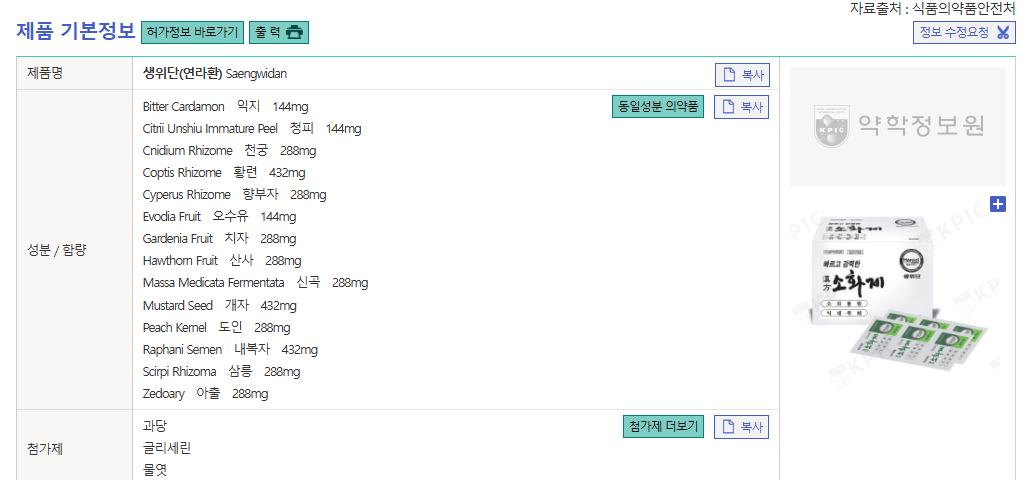Click the 자료출처 : 식품의약품안전처 text
The image size is (1023, 480).
[932, 8]
